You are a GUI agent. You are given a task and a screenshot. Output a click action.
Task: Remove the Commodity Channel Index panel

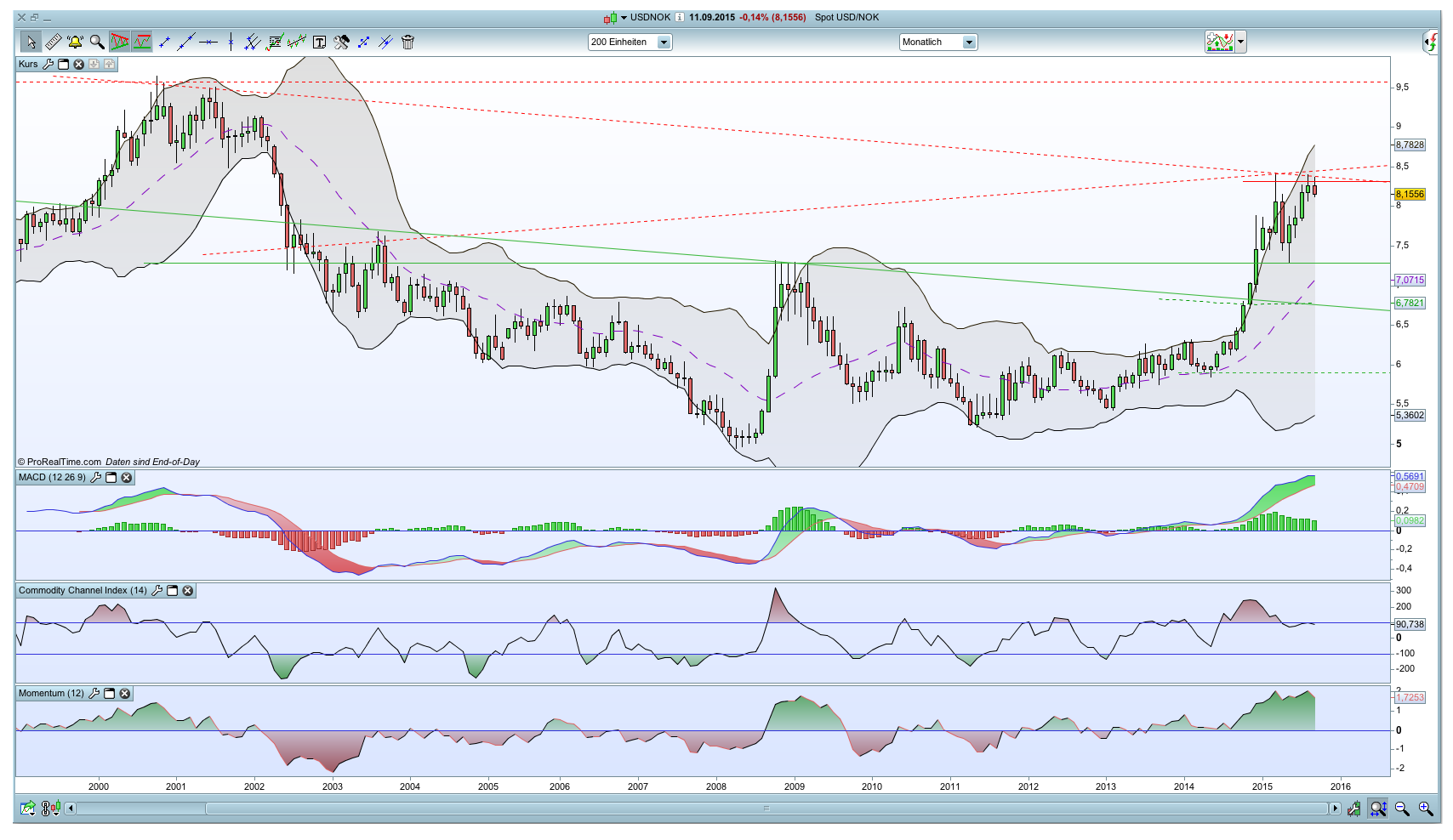[x=188, y=591]
